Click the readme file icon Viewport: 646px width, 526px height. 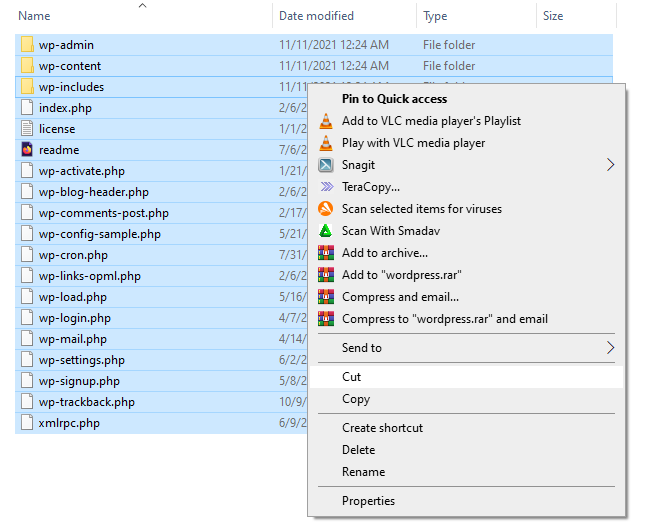[27, 150]
